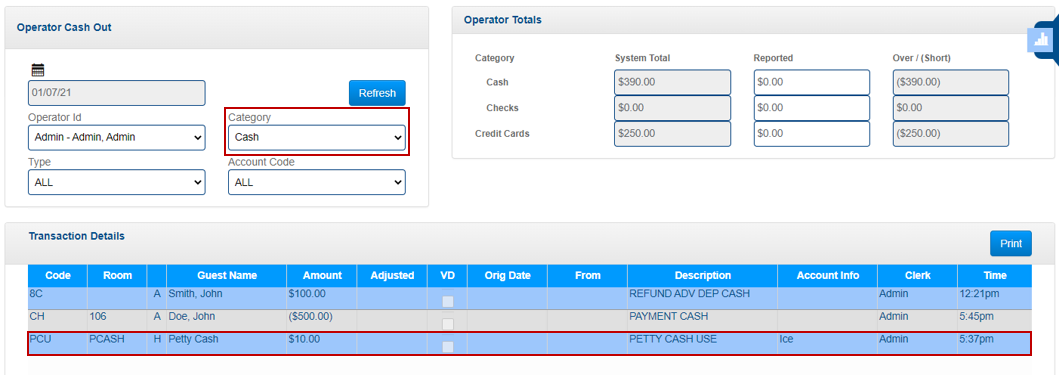
Task: Click the 5:45pm time cell
Action: [x=995, y=321]
